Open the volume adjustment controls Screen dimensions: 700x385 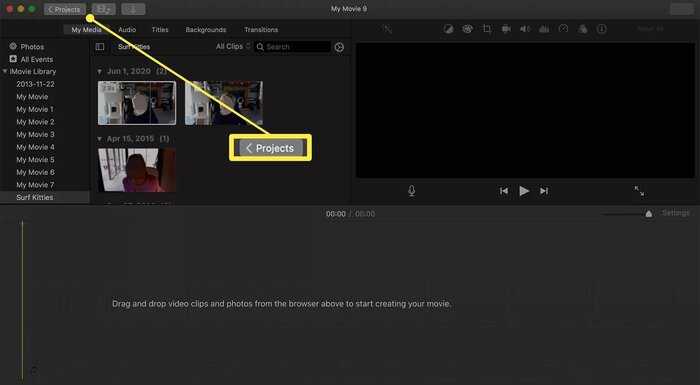(x=525, y=29)
